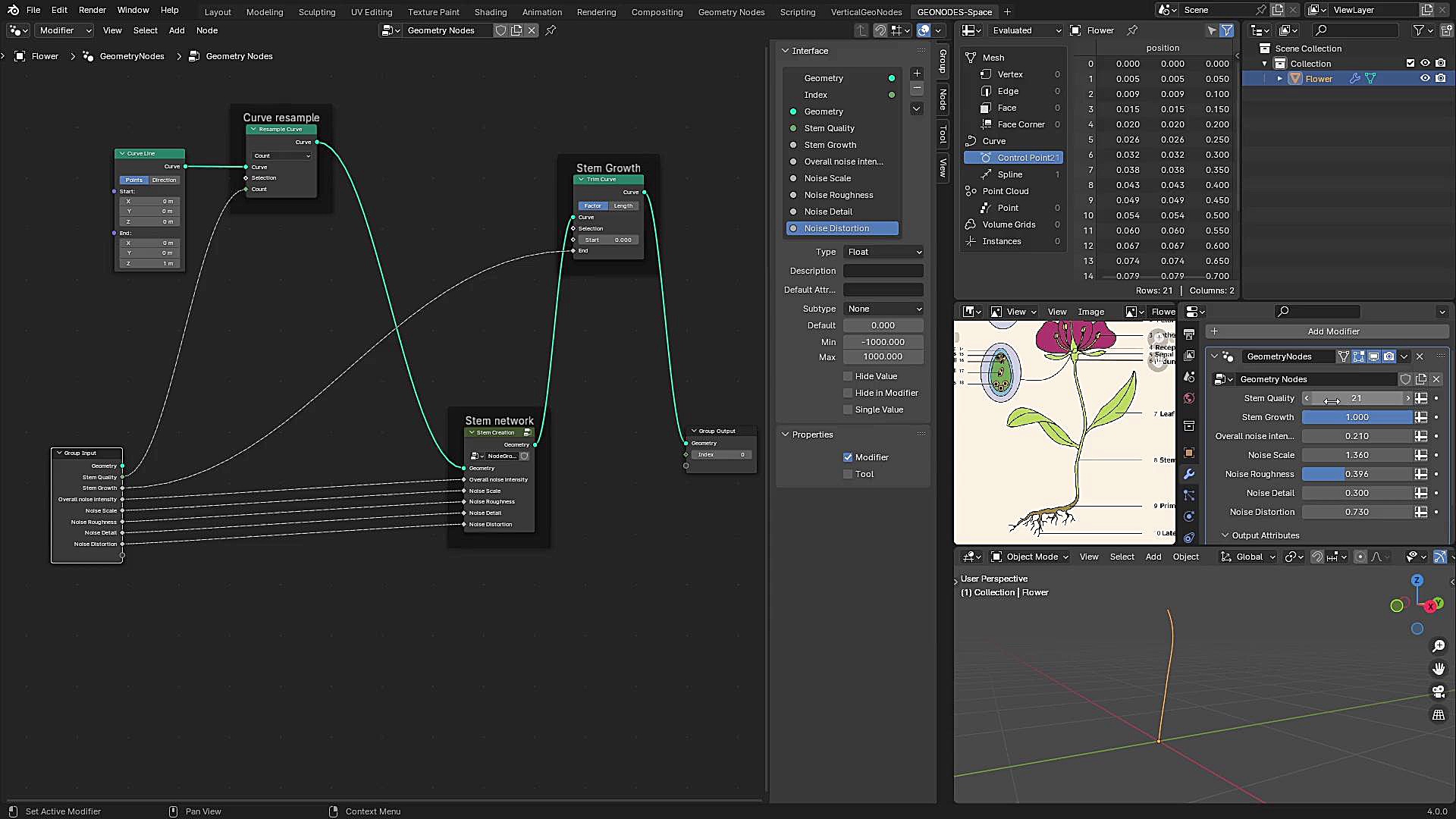
Task: Click the Description input field
Action: pos(883,271)
